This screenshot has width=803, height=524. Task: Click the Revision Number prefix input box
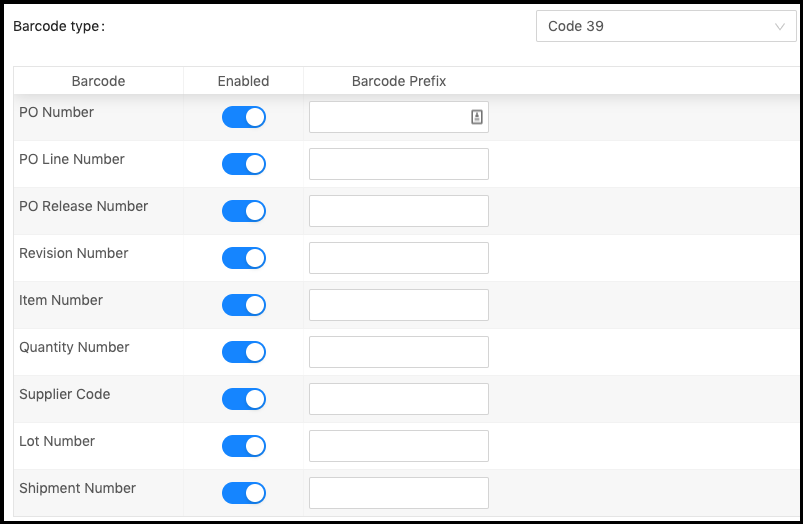399,258
